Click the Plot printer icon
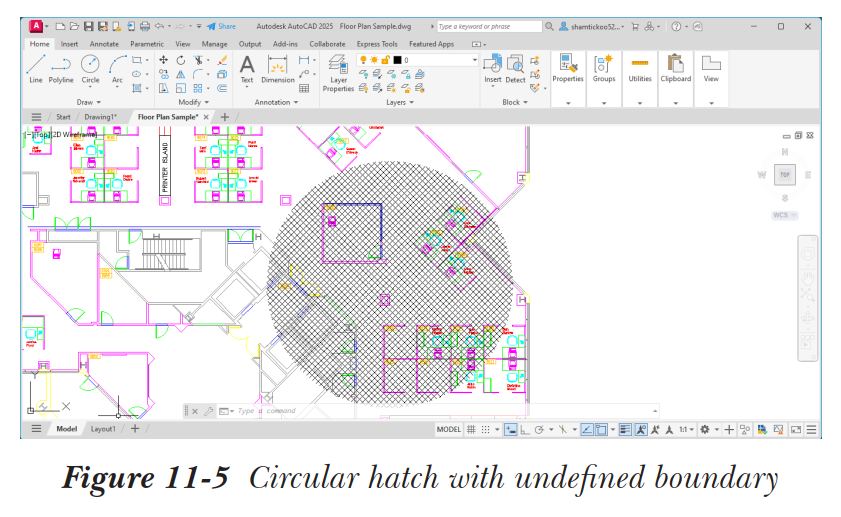 (145, 26)
